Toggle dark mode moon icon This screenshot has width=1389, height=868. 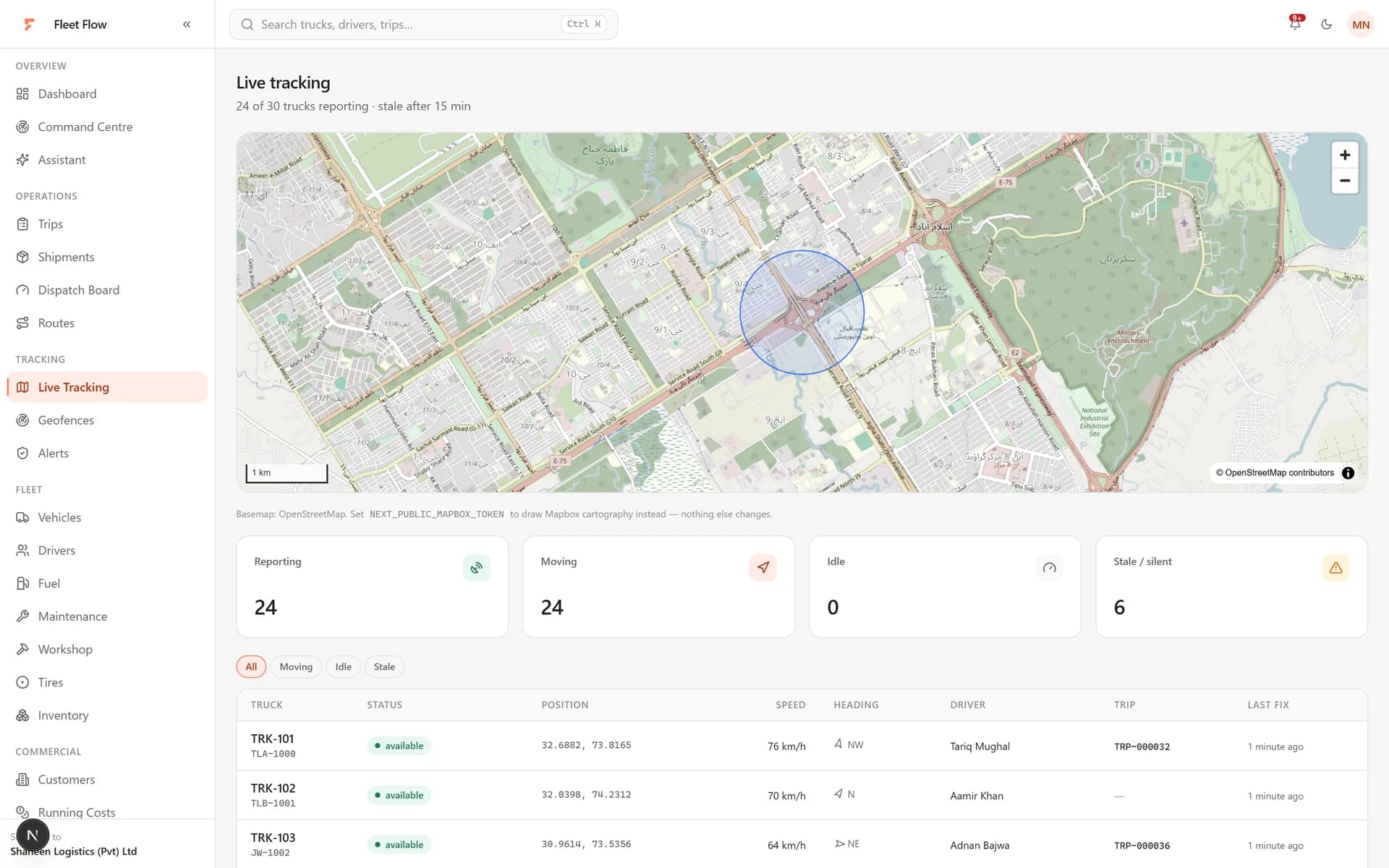(x=1326, y=25)
